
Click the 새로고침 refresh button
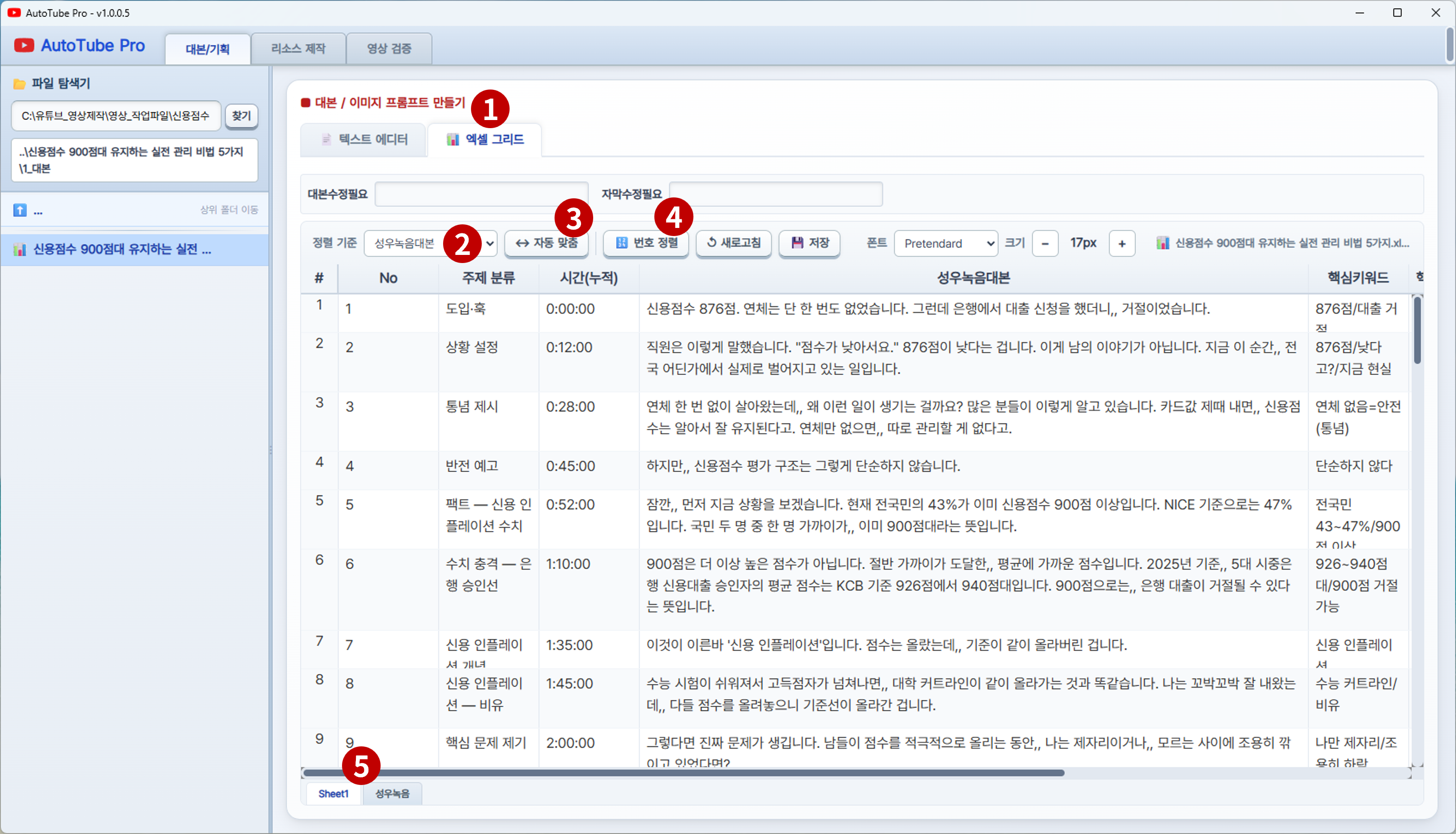[x=733, y=243]
